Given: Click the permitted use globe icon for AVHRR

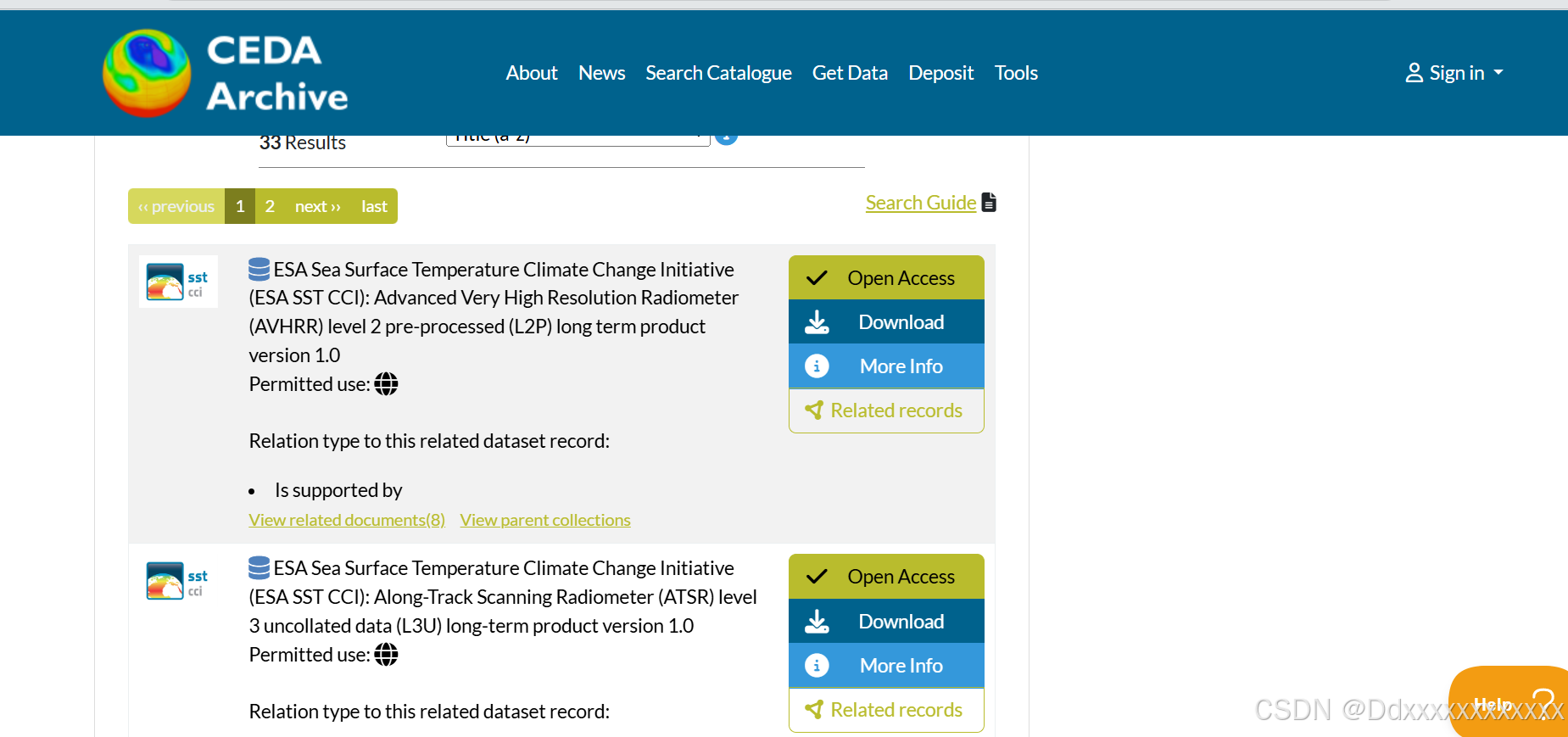Looking at the screenshot, I should tap(386, 384).
